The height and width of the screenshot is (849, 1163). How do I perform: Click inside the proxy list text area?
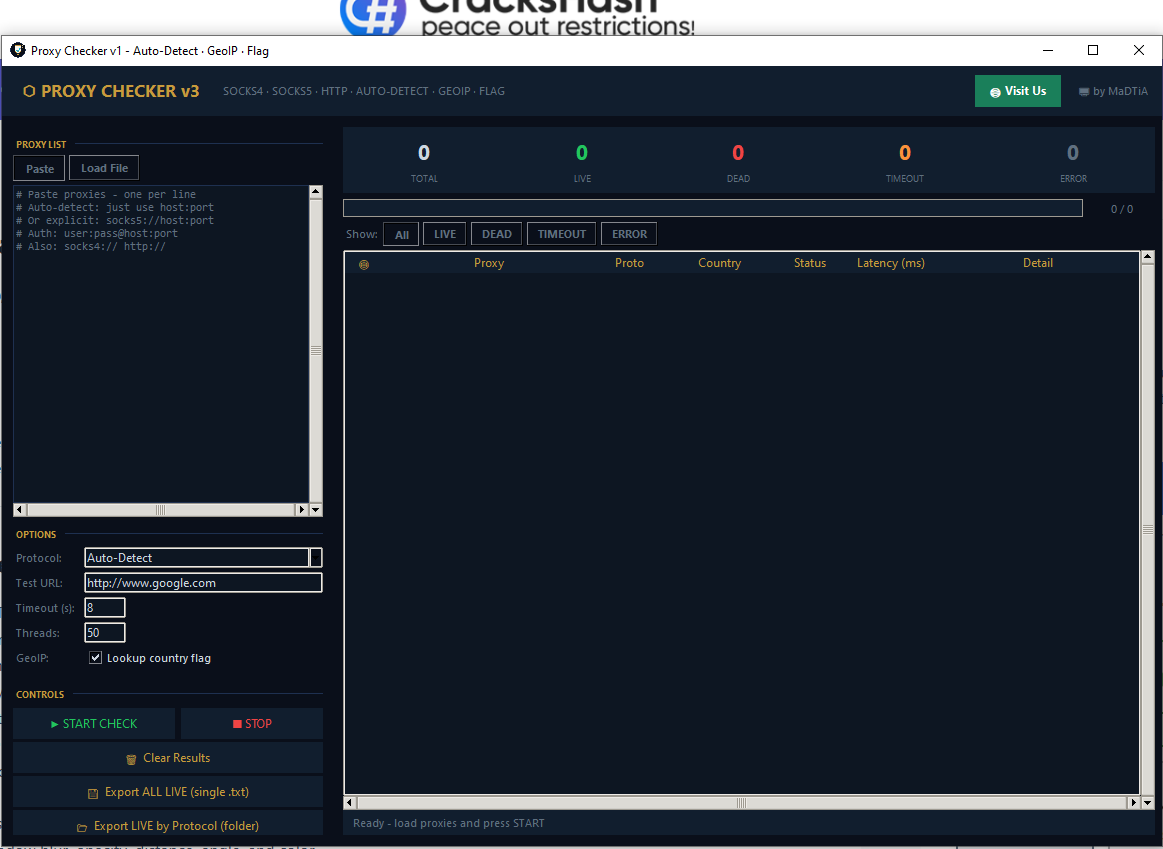click(x=161, y=344)
